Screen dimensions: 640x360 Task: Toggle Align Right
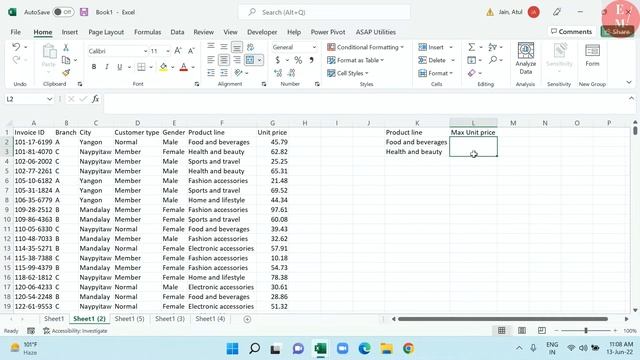(x=237, y=60)
